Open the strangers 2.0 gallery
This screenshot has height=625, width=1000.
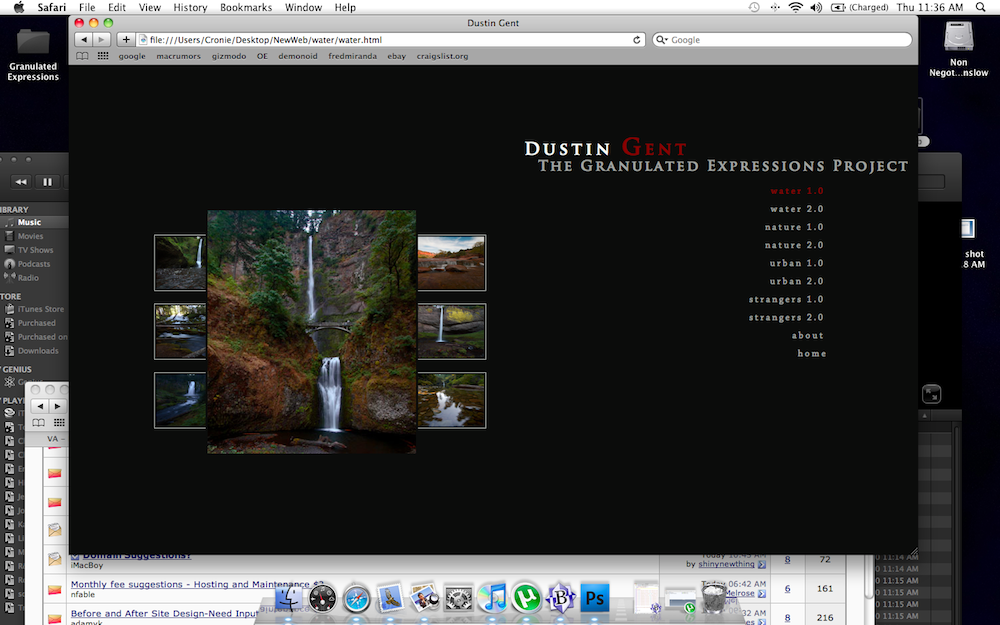[786, 317]
